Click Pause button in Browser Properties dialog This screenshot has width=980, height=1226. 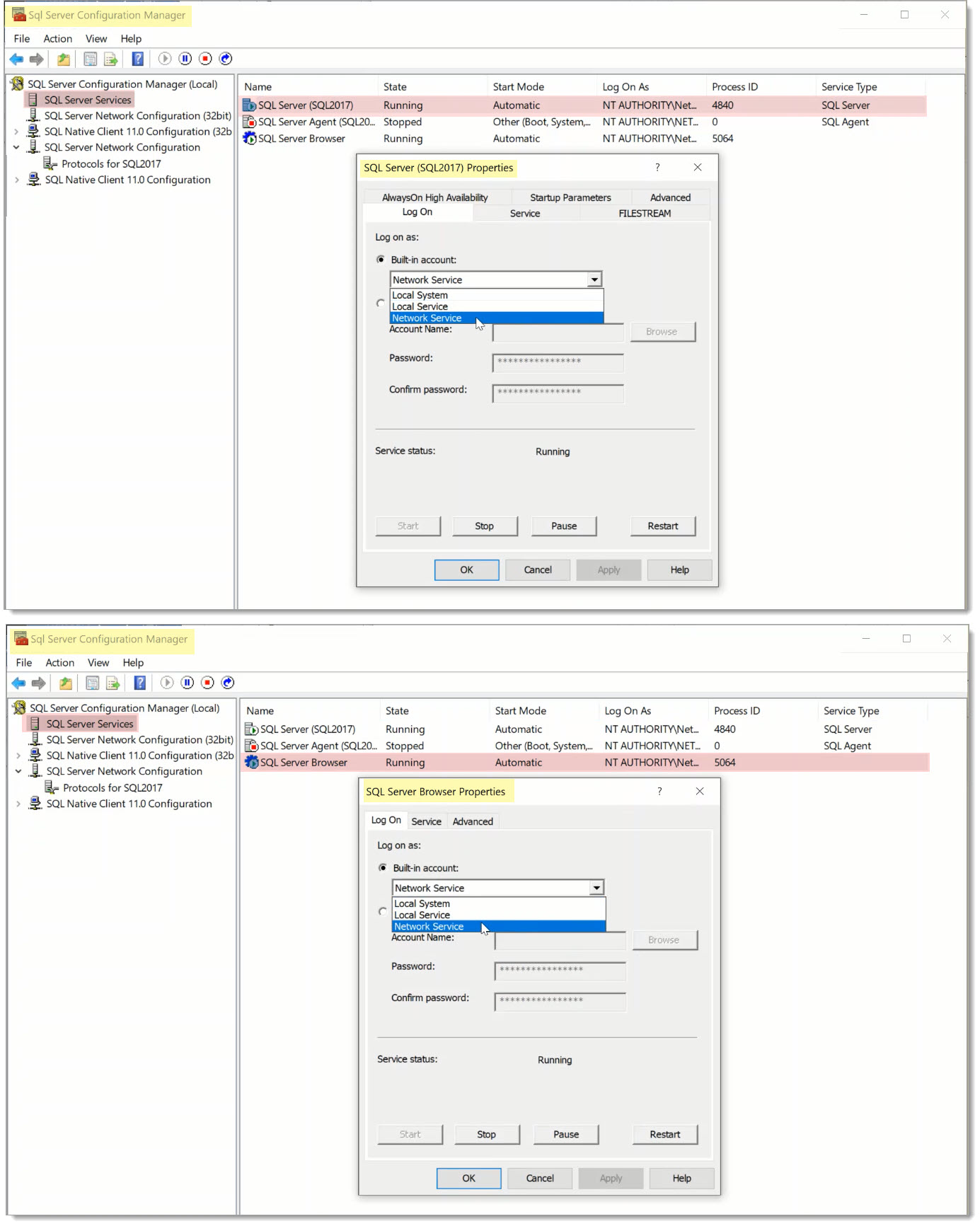pyautogui.click(x=566, y=1135)
